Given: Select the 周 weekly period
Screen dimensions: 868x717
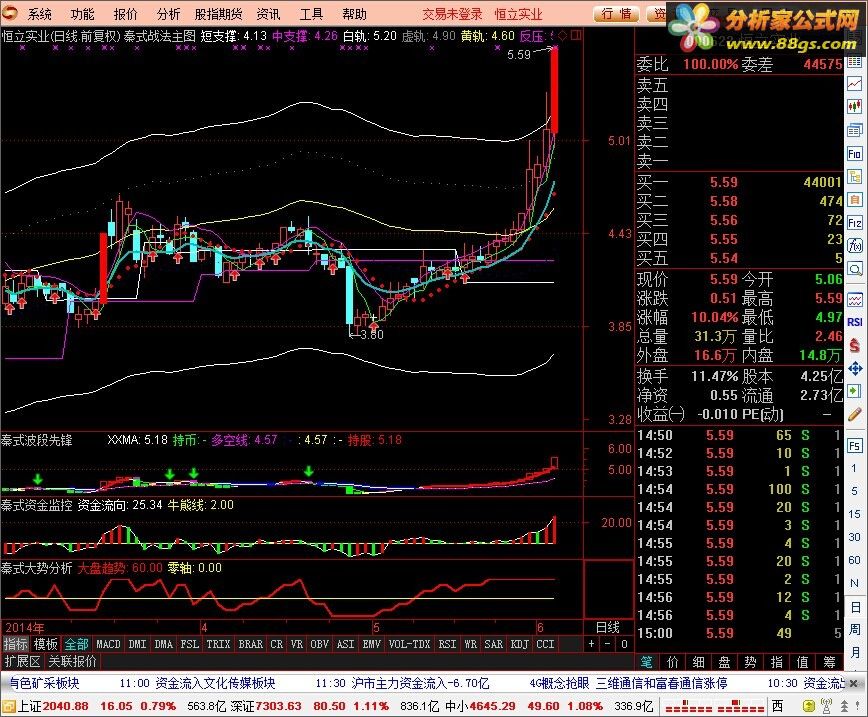Looking at the screenshot, I should pos(854,630).
